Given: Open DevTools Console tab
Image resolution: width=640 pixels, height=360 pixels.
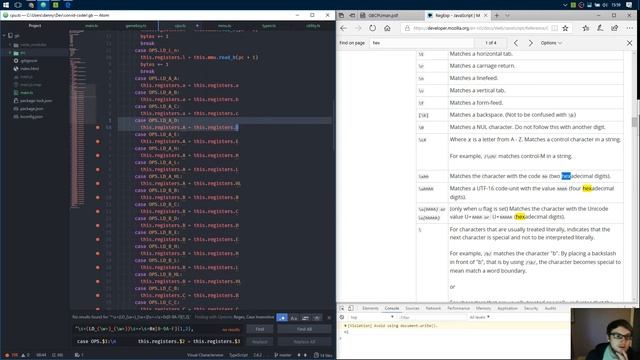Looking at the screenshot, I should tap(392, 308).
